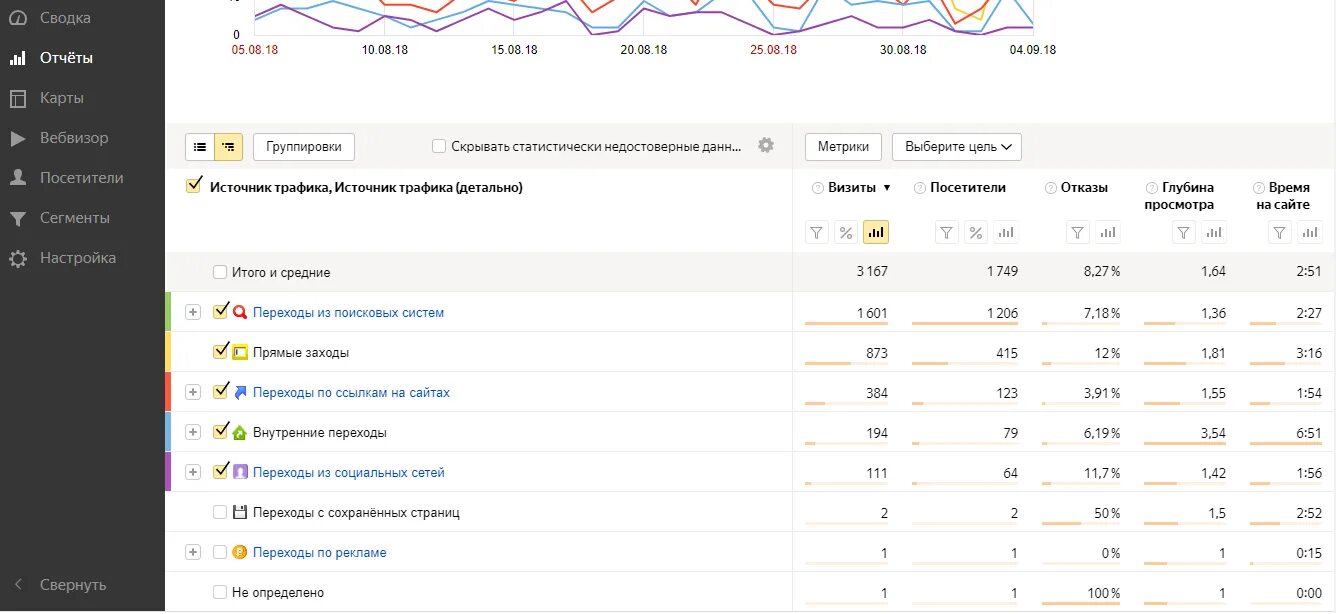Check the Итого и средние checkbox
This screenshot has width=1336, height=614.
220,272
